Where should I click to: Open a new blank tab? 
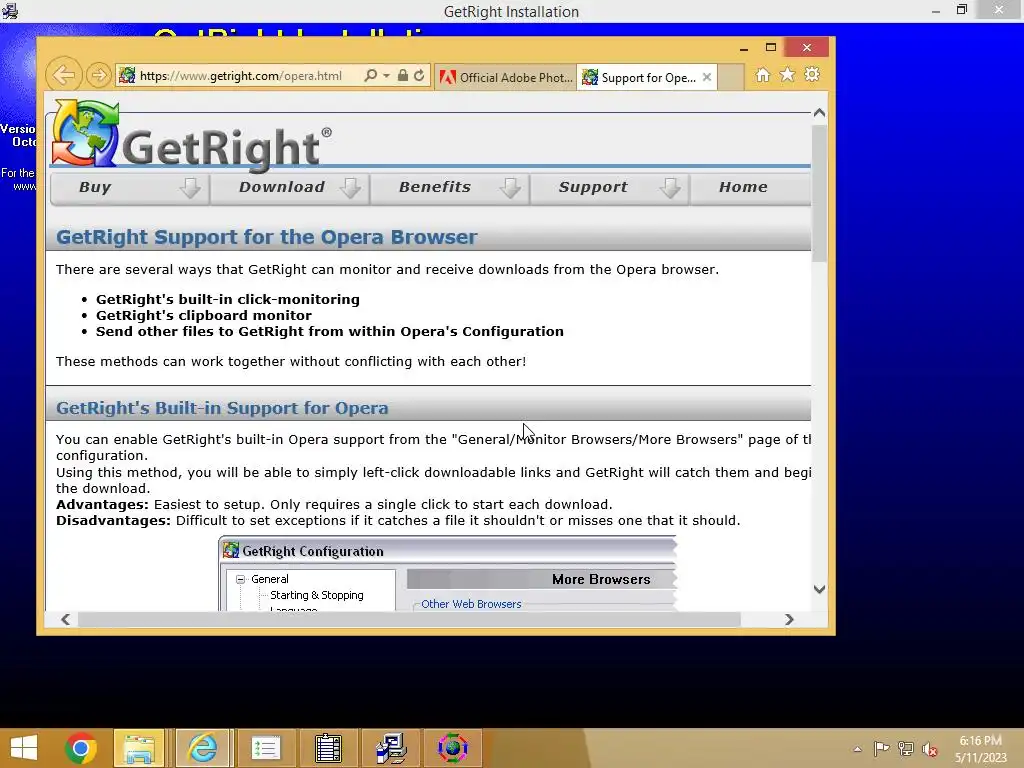(x=731, y=78)
